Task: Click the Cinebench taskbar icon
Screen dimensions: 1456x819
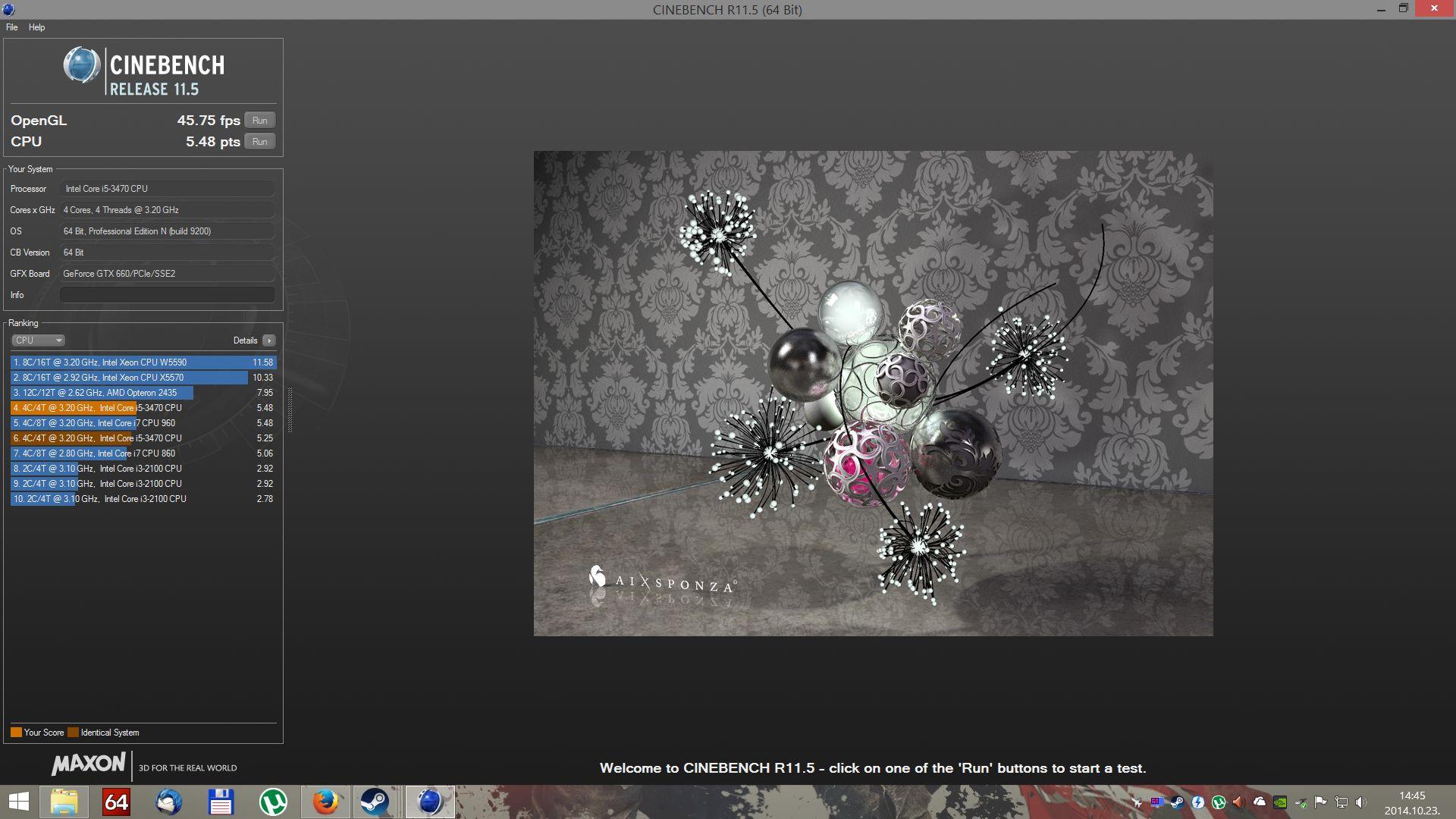Action: pyautogui.click(x=429, y=802)
